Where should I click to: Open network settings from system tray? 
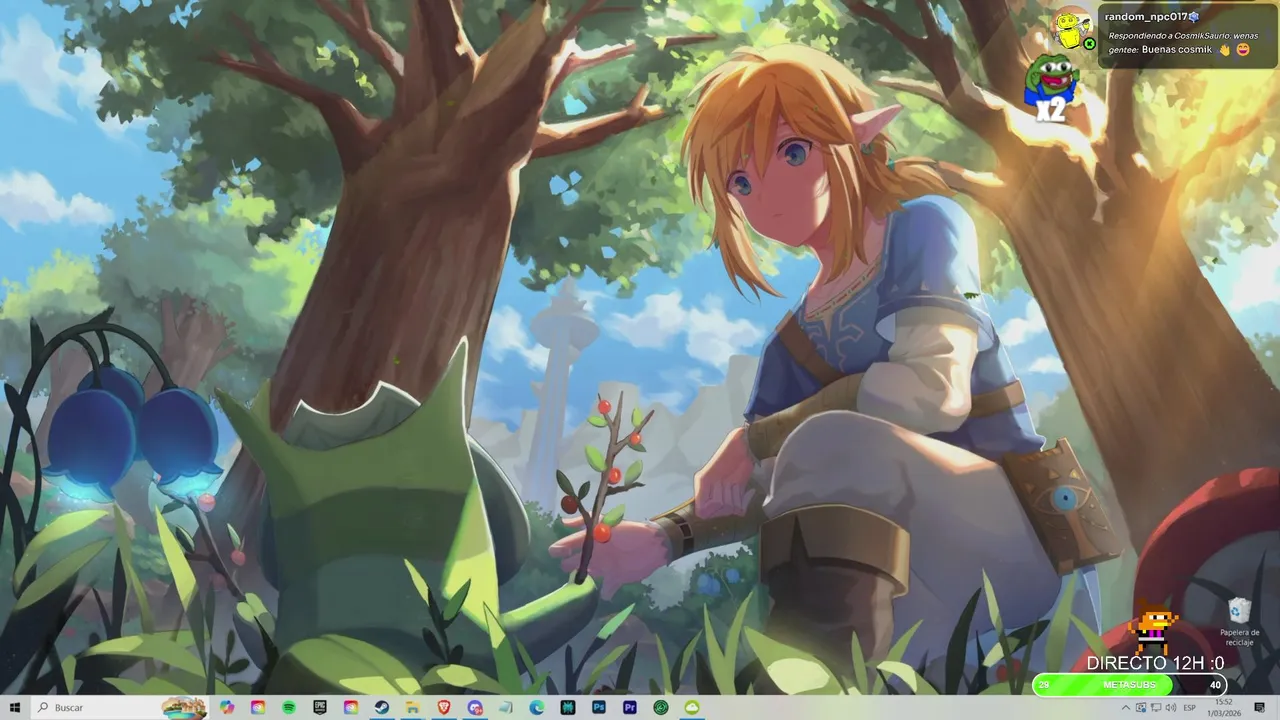tap(1156, 707)
